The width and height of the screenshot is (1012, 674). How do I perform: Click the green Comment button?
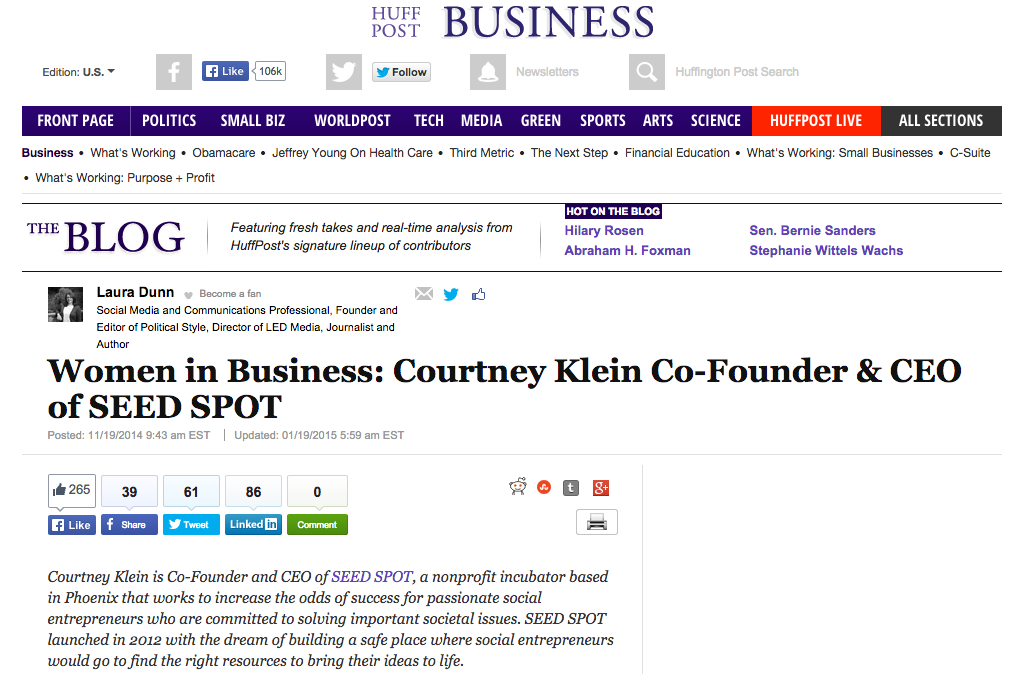[x=317, y=524]
